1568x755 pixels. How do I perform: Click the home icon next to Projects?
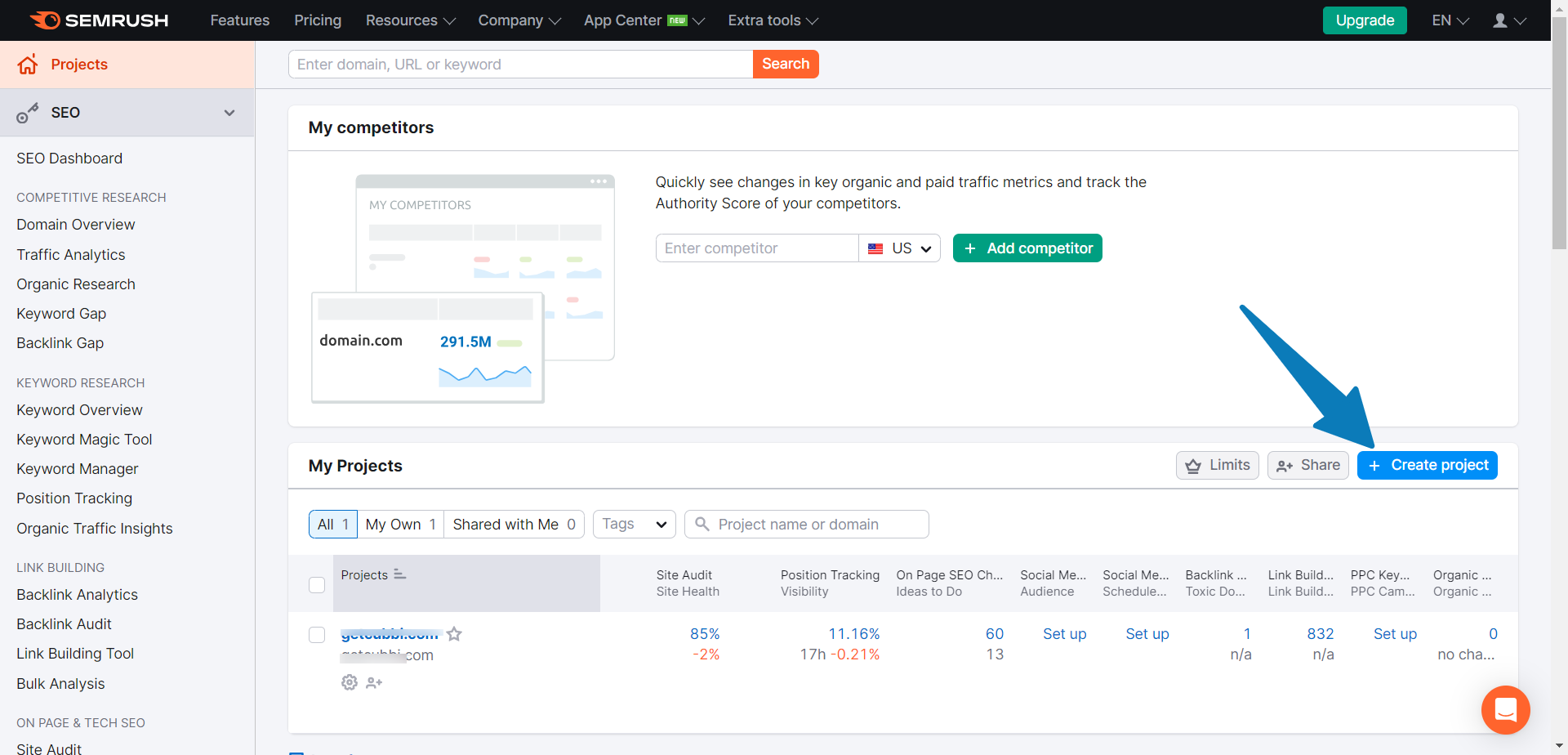[x=28, y=64]
